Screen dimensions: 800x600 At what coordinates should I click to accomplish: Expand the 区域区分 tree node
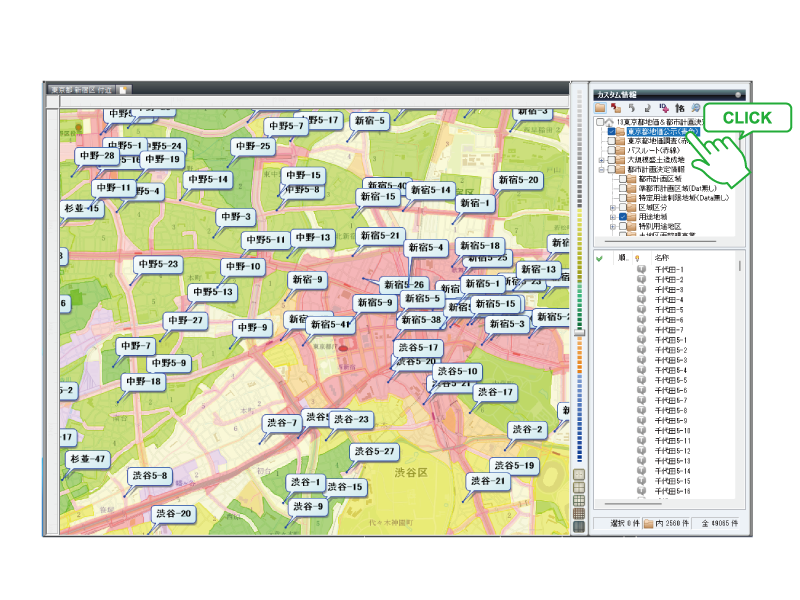pos(613,208)
